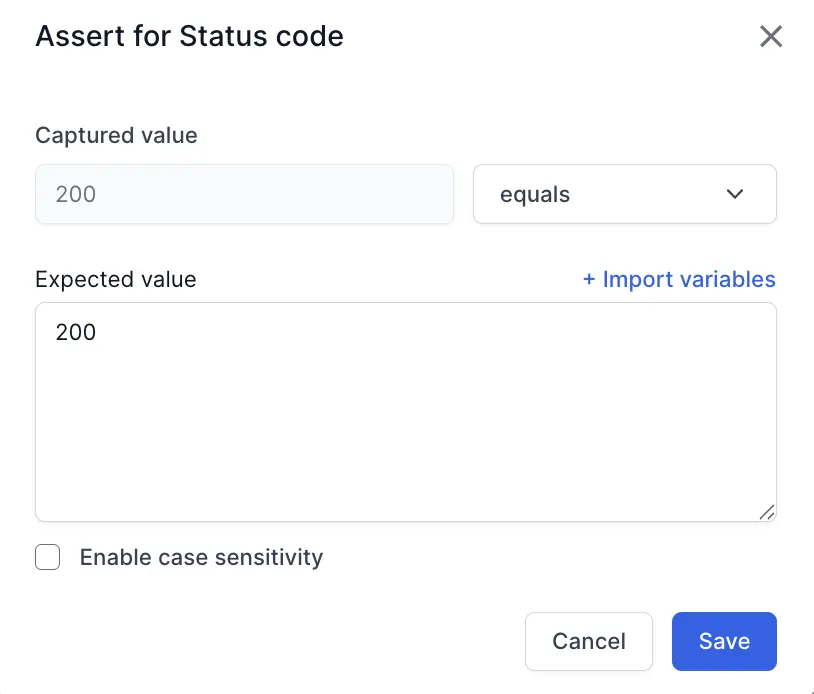Save the status code assertion

click(724, 641)
